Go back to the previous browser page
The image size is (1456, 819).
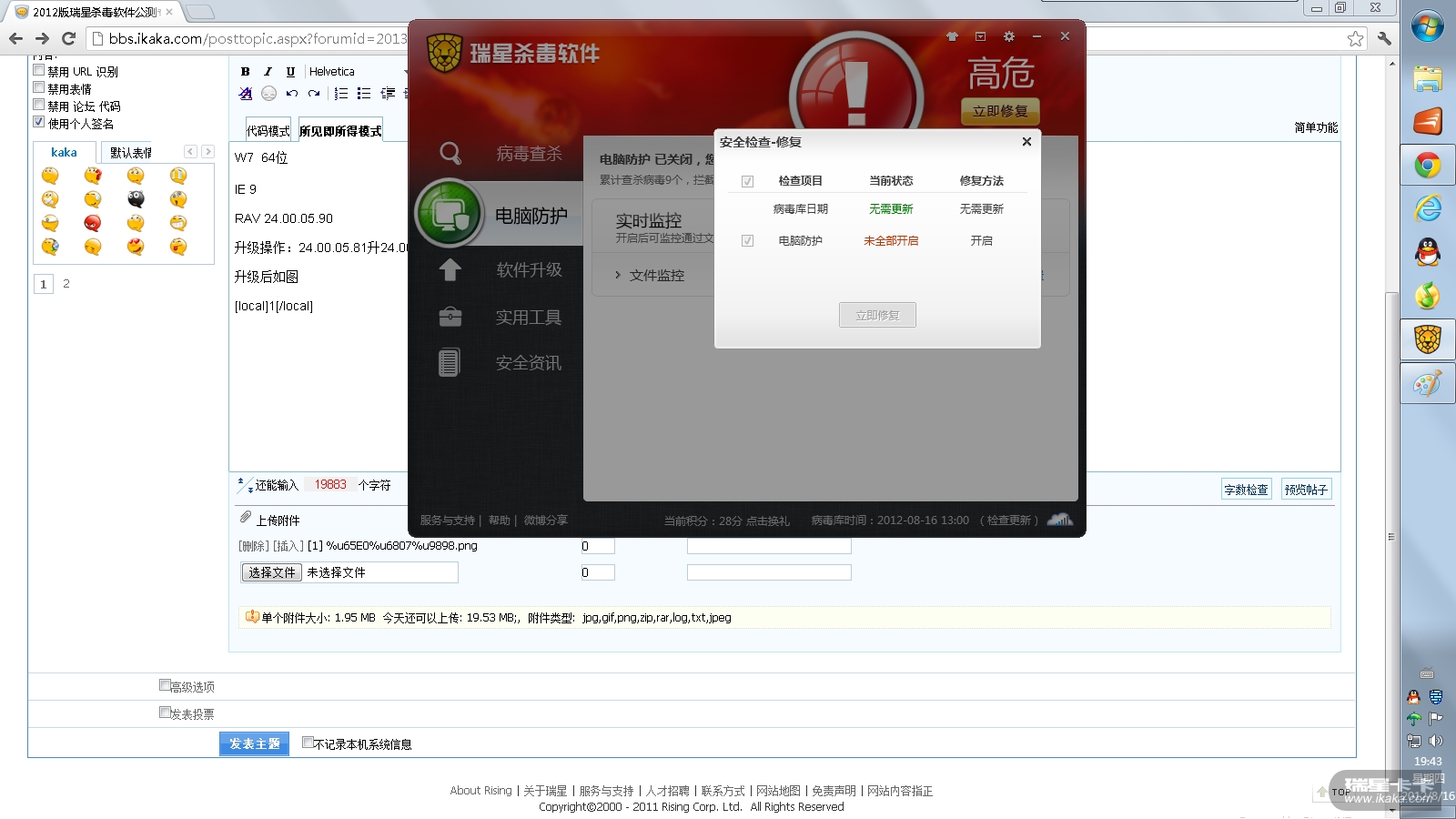pyautogui.click(x=15, y=38)
